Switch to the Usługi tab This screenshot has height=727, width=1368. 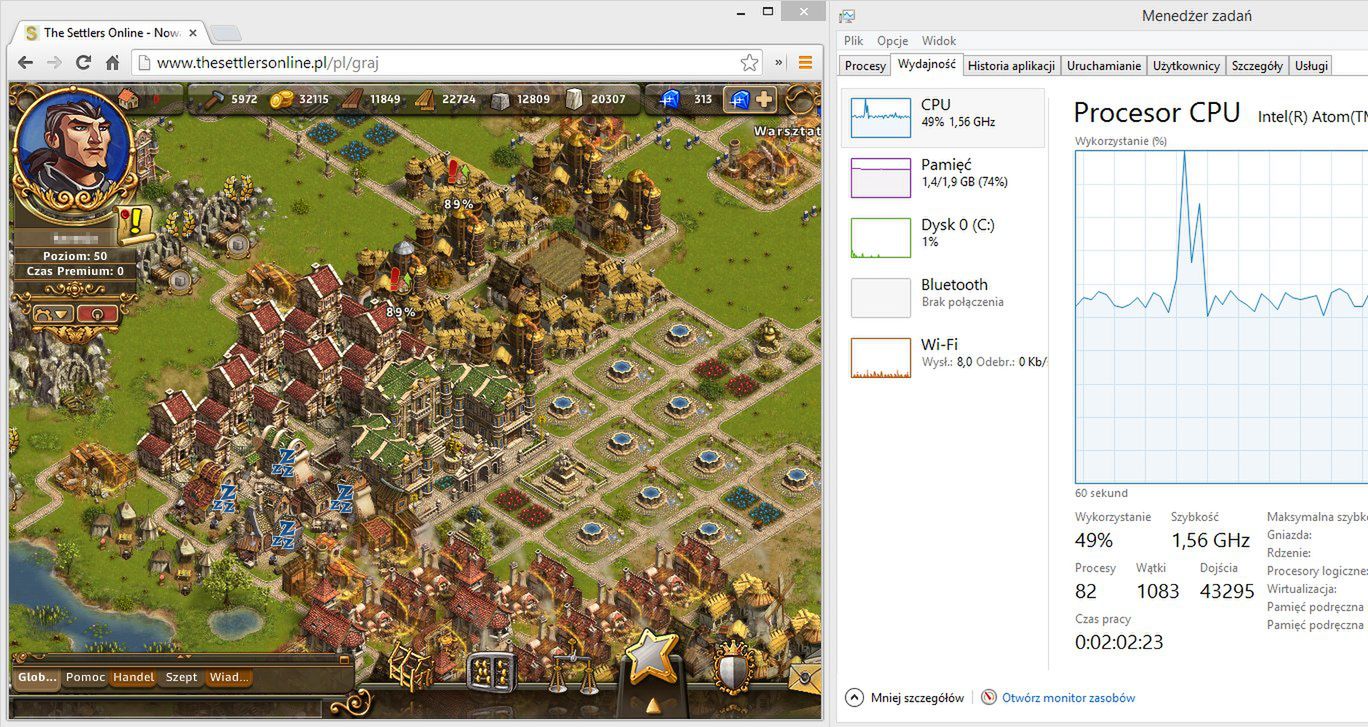click(1311, 66)
